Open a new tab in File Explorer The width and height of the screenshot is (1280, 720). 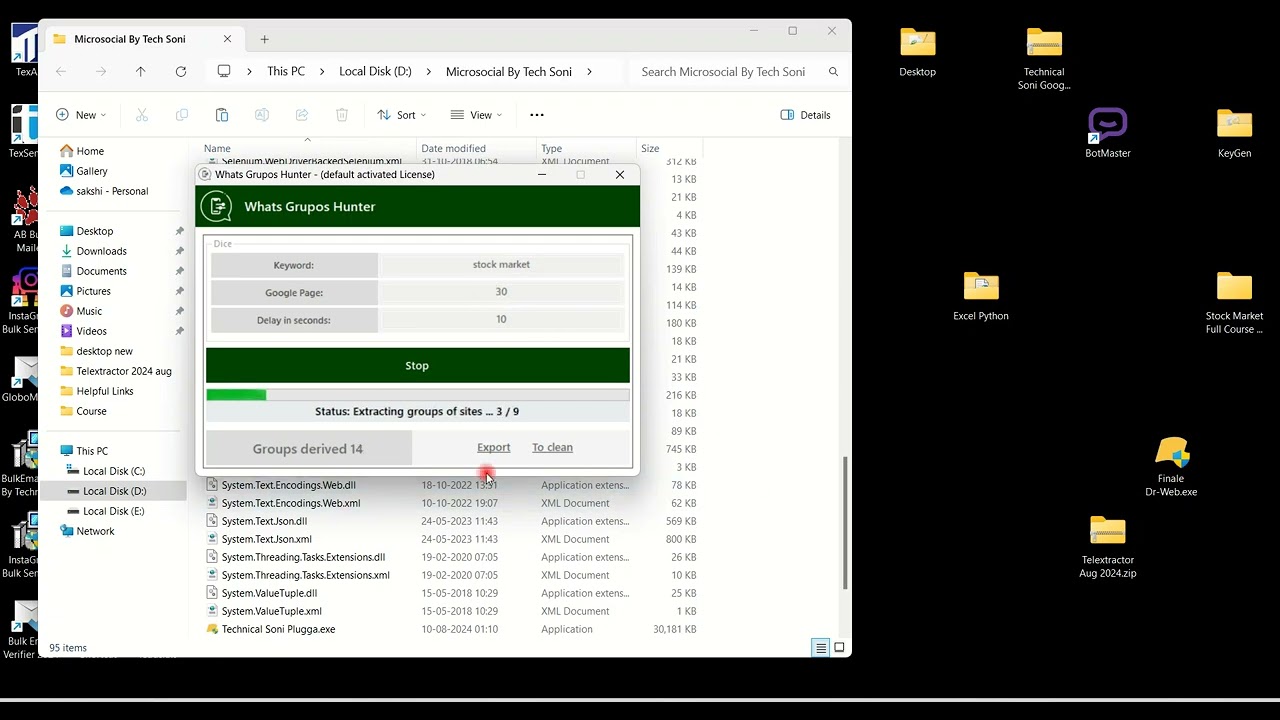[x=265, y=39]
